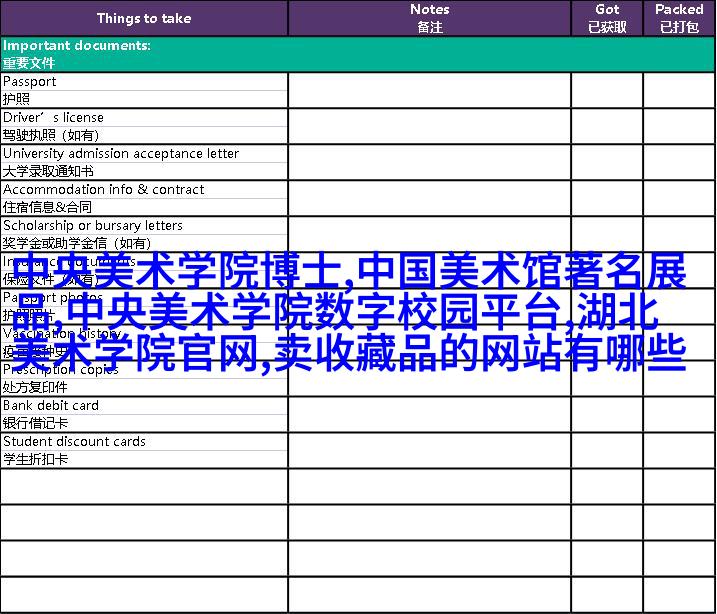Click the 'Student discount cards' cell
The height and width of the screenshot is (614, 717).
click(x=144, y=442)
